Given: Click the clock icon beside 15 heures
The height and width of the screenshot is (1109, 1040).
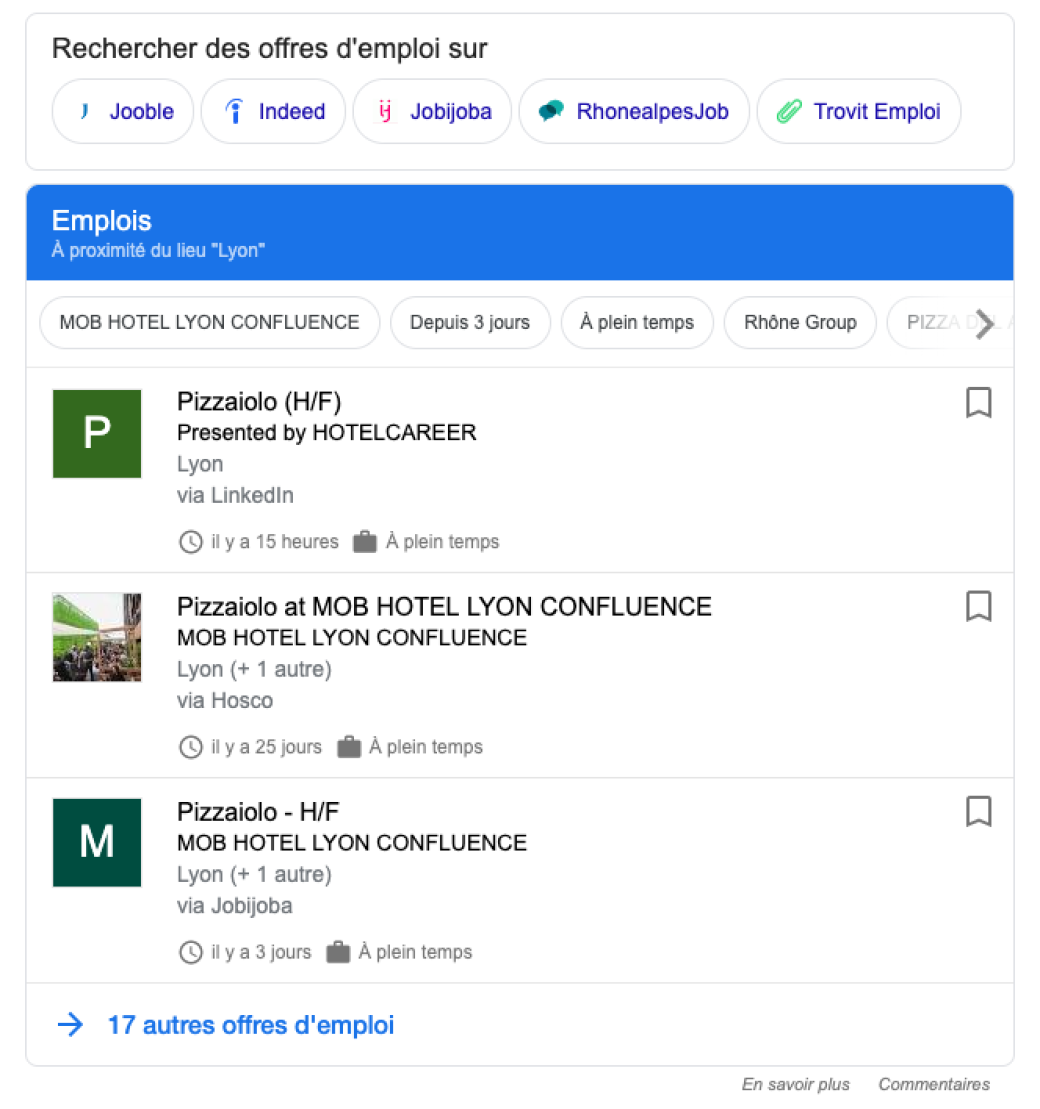Looking at the screenshot, I should coord(191,542).
